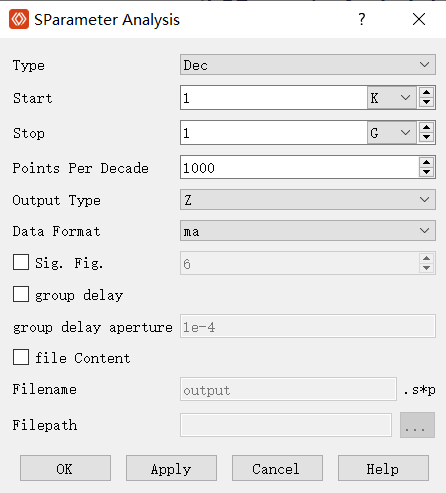Viewport: 446px width, 493px height.
Task: Open Stop unit dropdown showing G
Action: coord(392,133)
